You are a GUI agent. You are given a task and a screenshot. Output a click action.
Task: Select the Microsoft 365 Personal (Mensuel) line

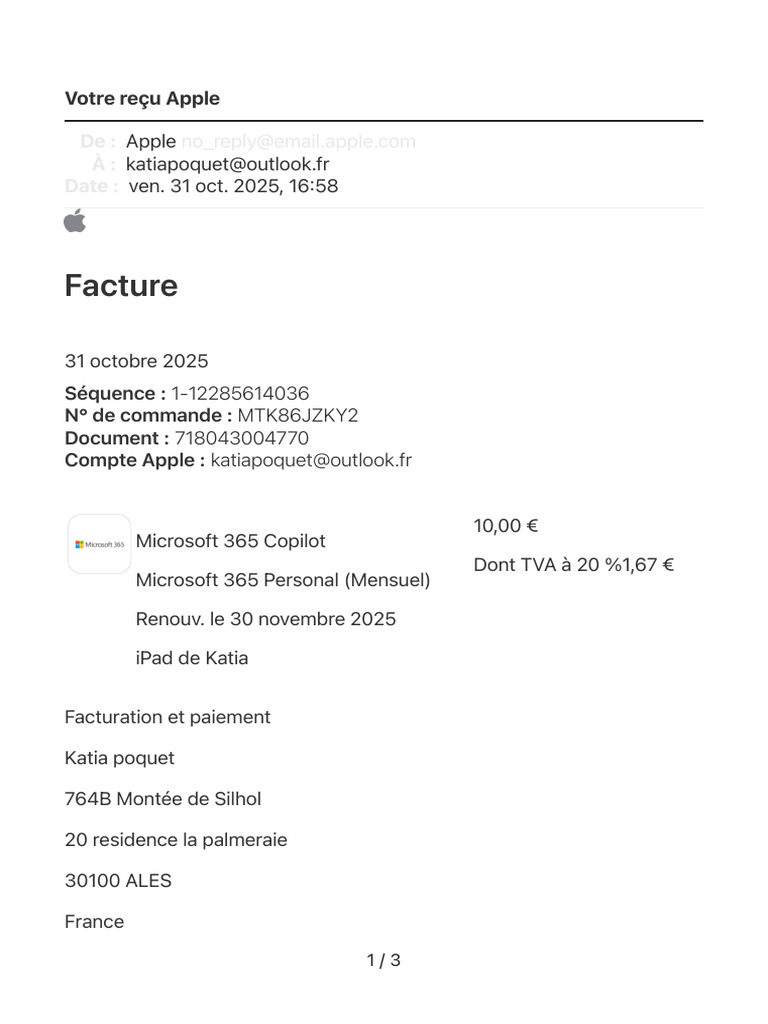tap(283, 580)
